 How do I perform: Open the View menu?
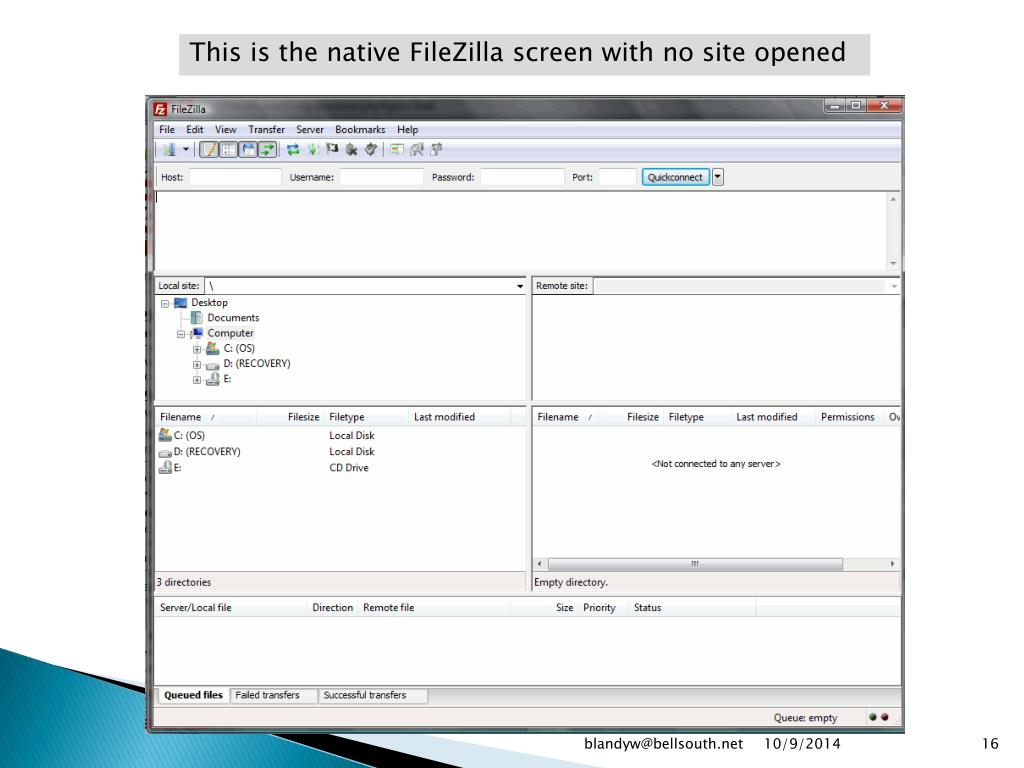(225, 129)
